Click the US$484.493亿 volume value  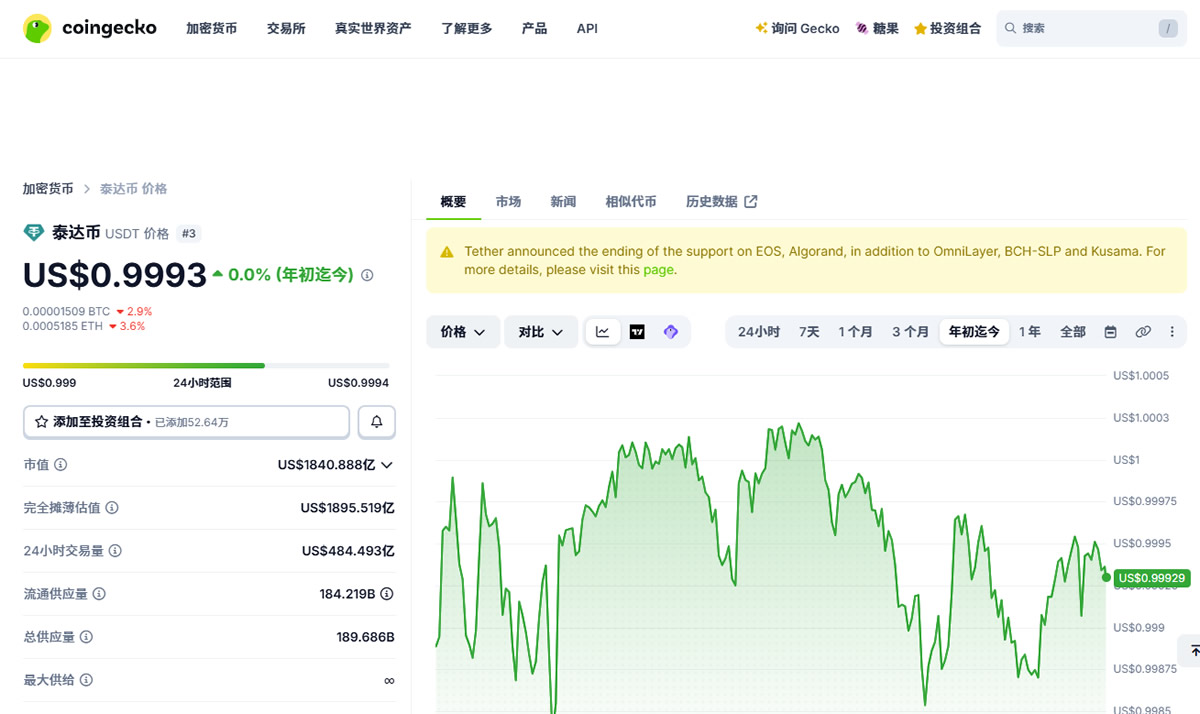click(x=349, y=551)
